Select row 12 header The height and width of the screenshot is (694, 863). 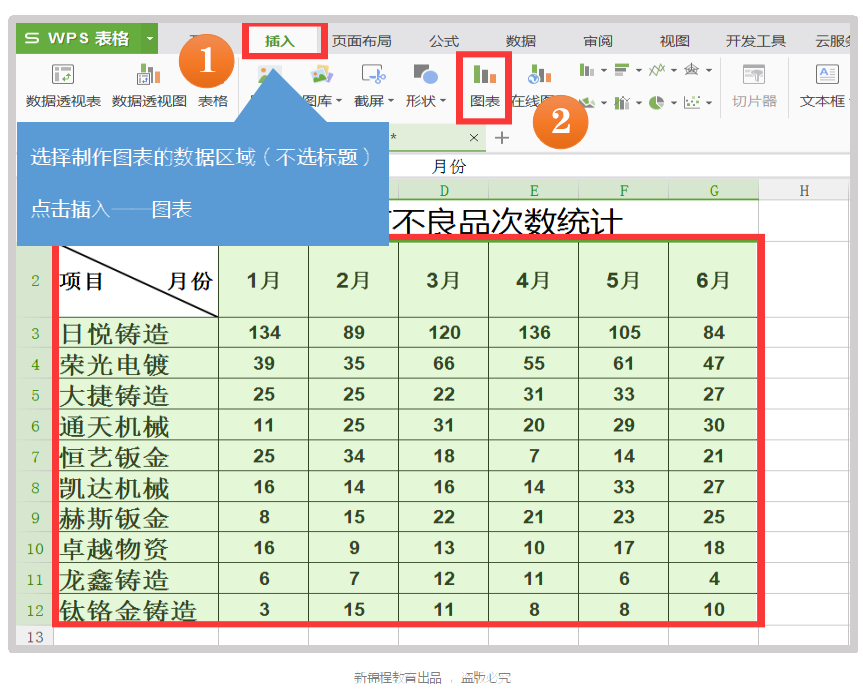pos(35,610)
